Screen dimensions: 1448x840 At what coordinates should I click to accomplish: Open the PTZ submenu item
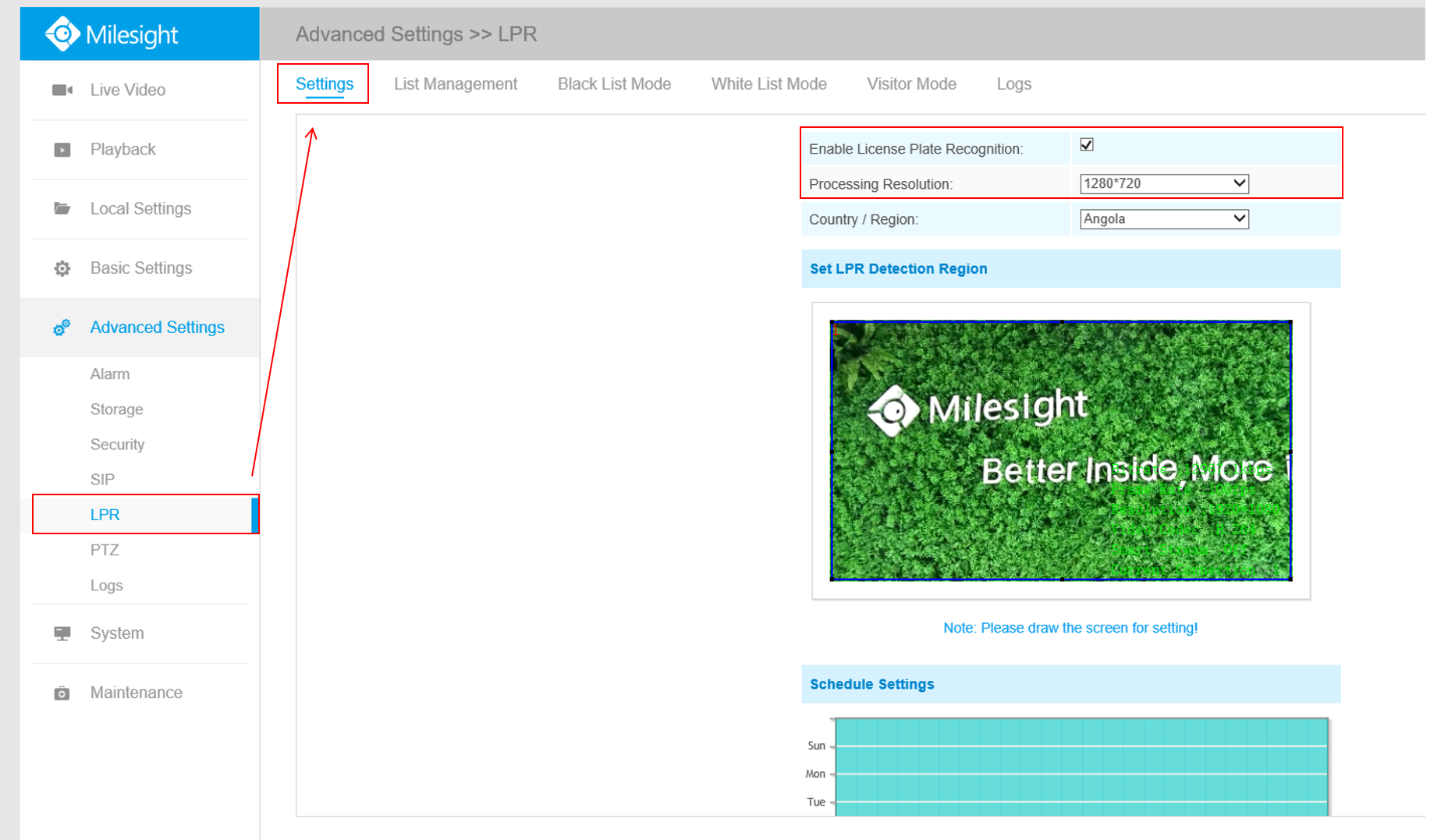click(x=105, y=550)
